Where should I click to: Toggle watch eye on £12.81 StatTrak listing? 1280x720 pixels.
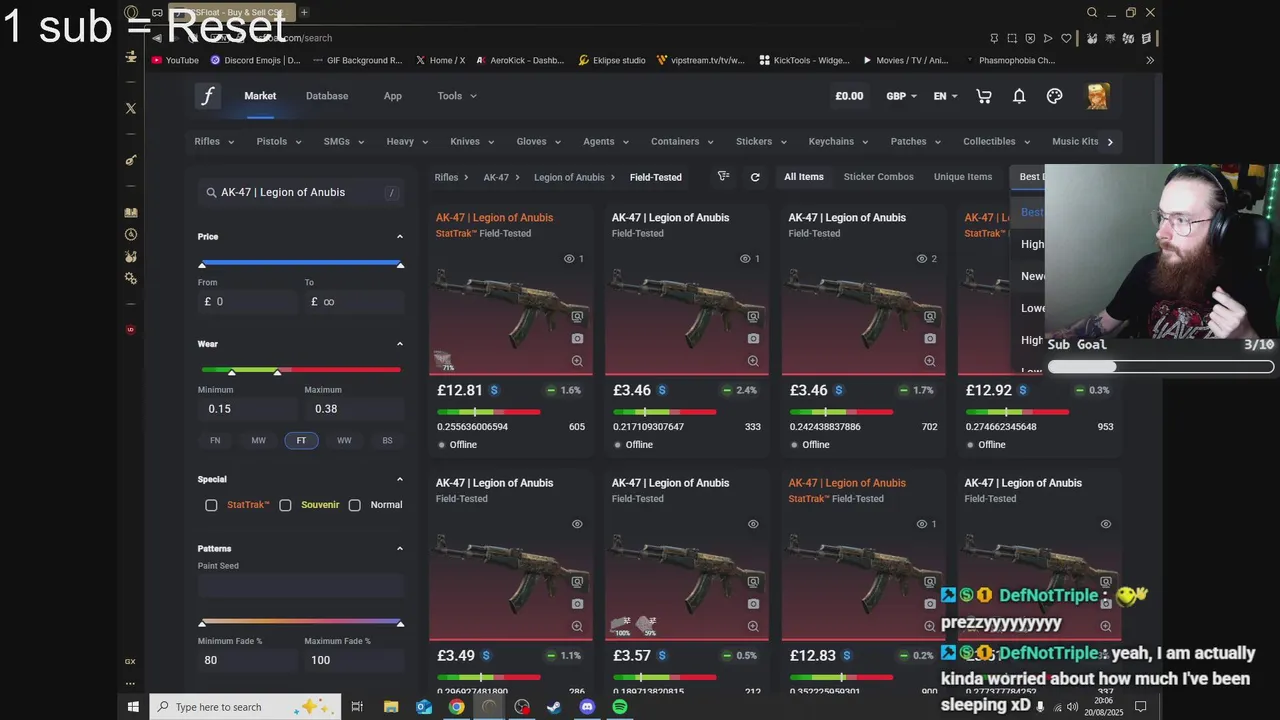569,259
